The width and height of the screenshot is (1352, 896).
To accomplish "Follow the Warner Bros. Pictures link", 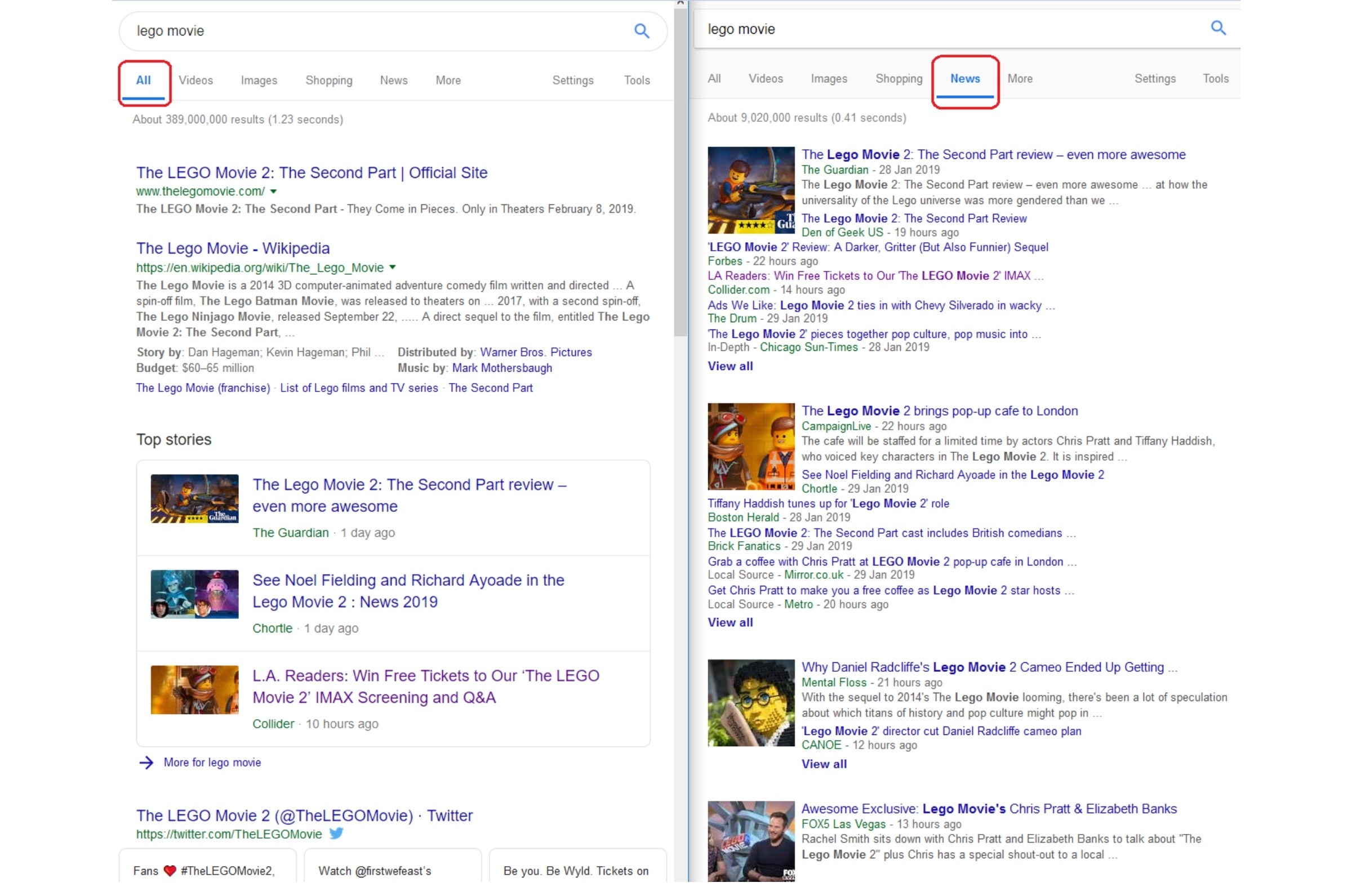I will coord(535,352).
